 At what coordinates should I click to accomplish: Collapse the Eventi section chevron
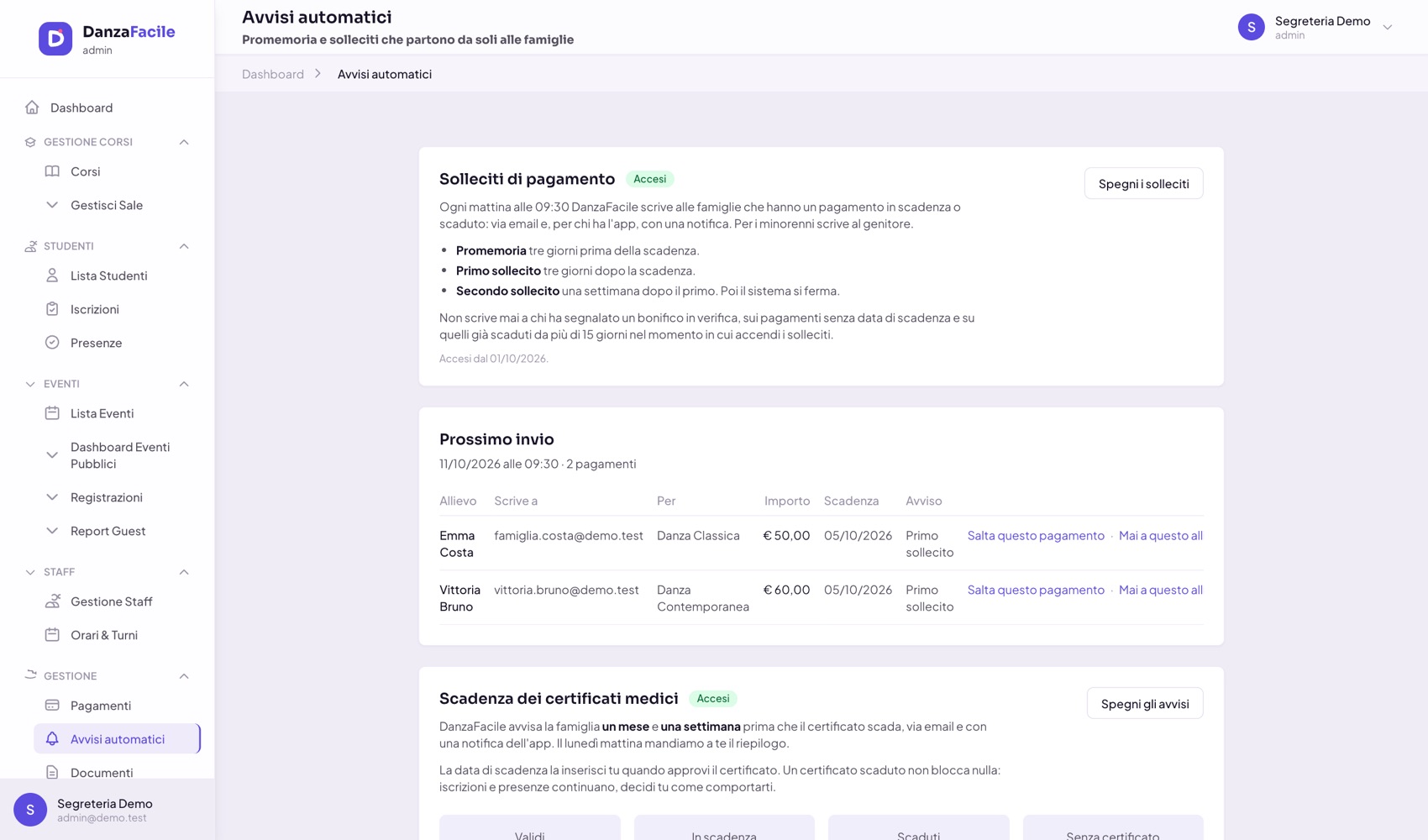pyautogui.click(x=184, y=384)
